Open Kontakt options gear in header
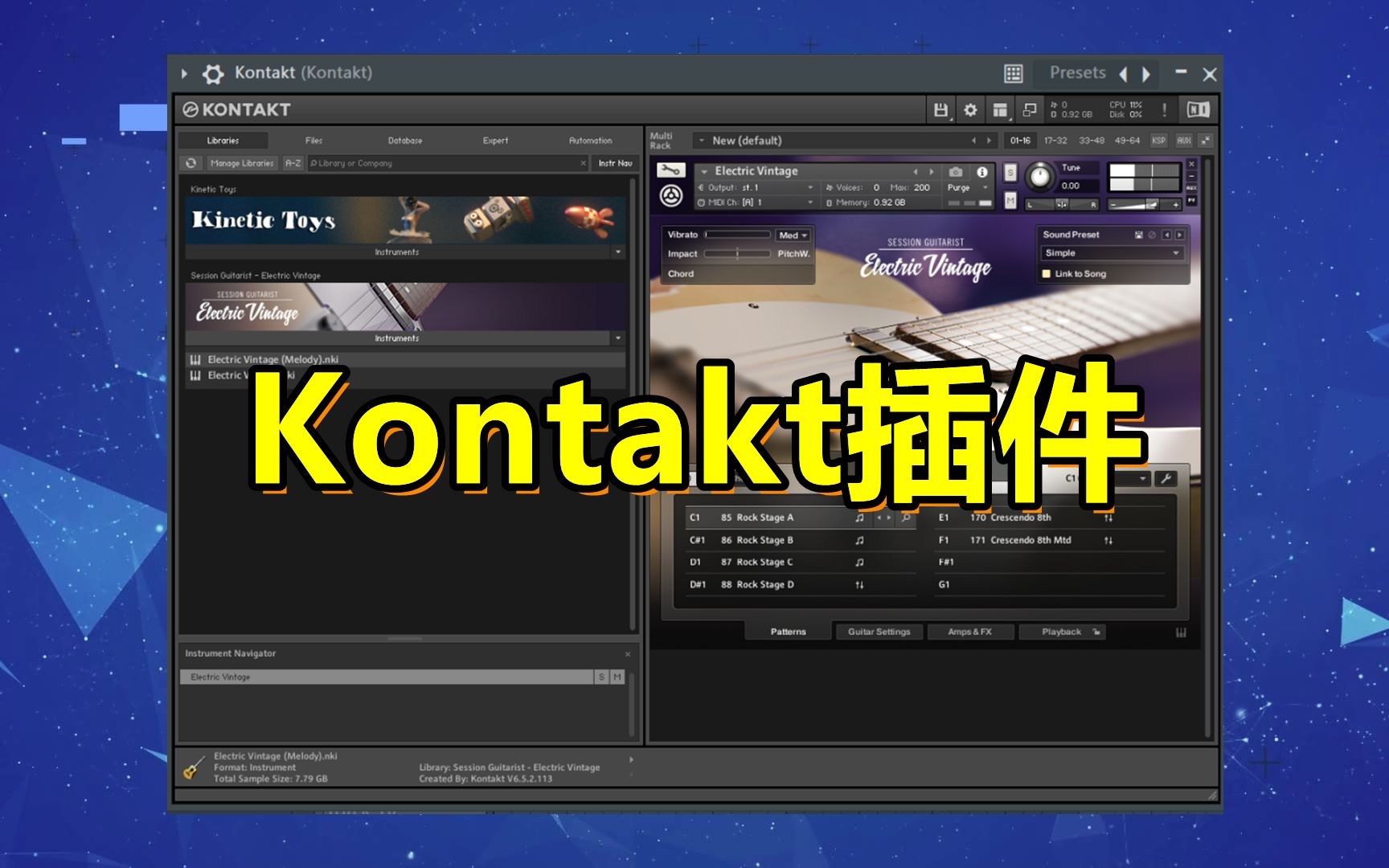Viewport: 1389px width, 868px height. coord(970,110)
